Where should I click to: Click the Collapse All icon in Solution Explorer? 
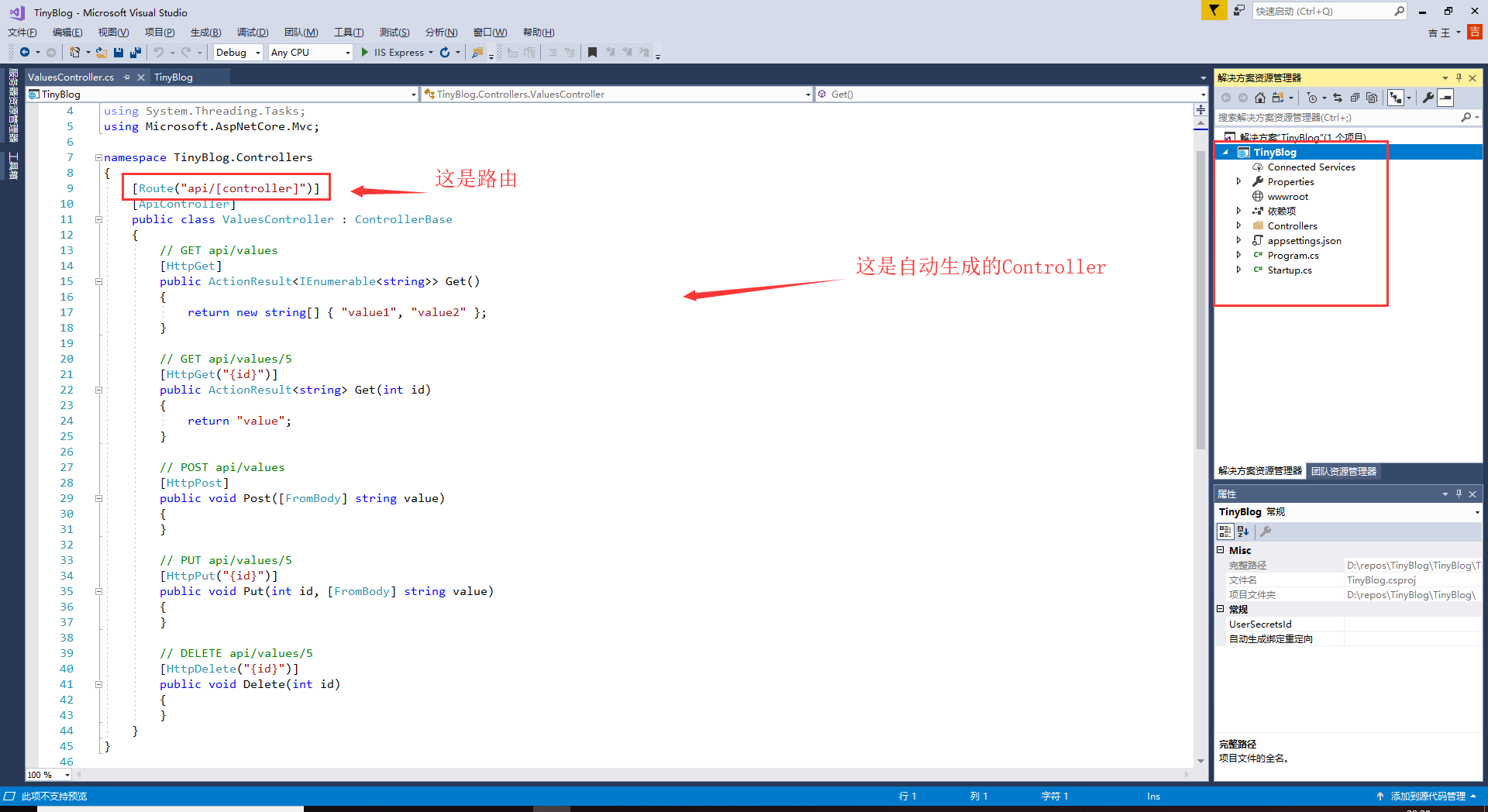pyautogui.click(x=1355, y=98)
